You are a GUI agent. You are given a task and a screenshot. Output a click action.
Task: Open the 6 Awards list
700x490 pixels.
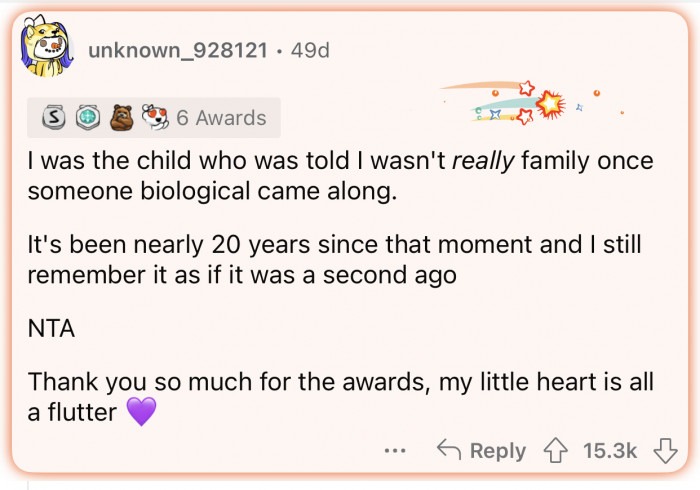tap(221, 118)
